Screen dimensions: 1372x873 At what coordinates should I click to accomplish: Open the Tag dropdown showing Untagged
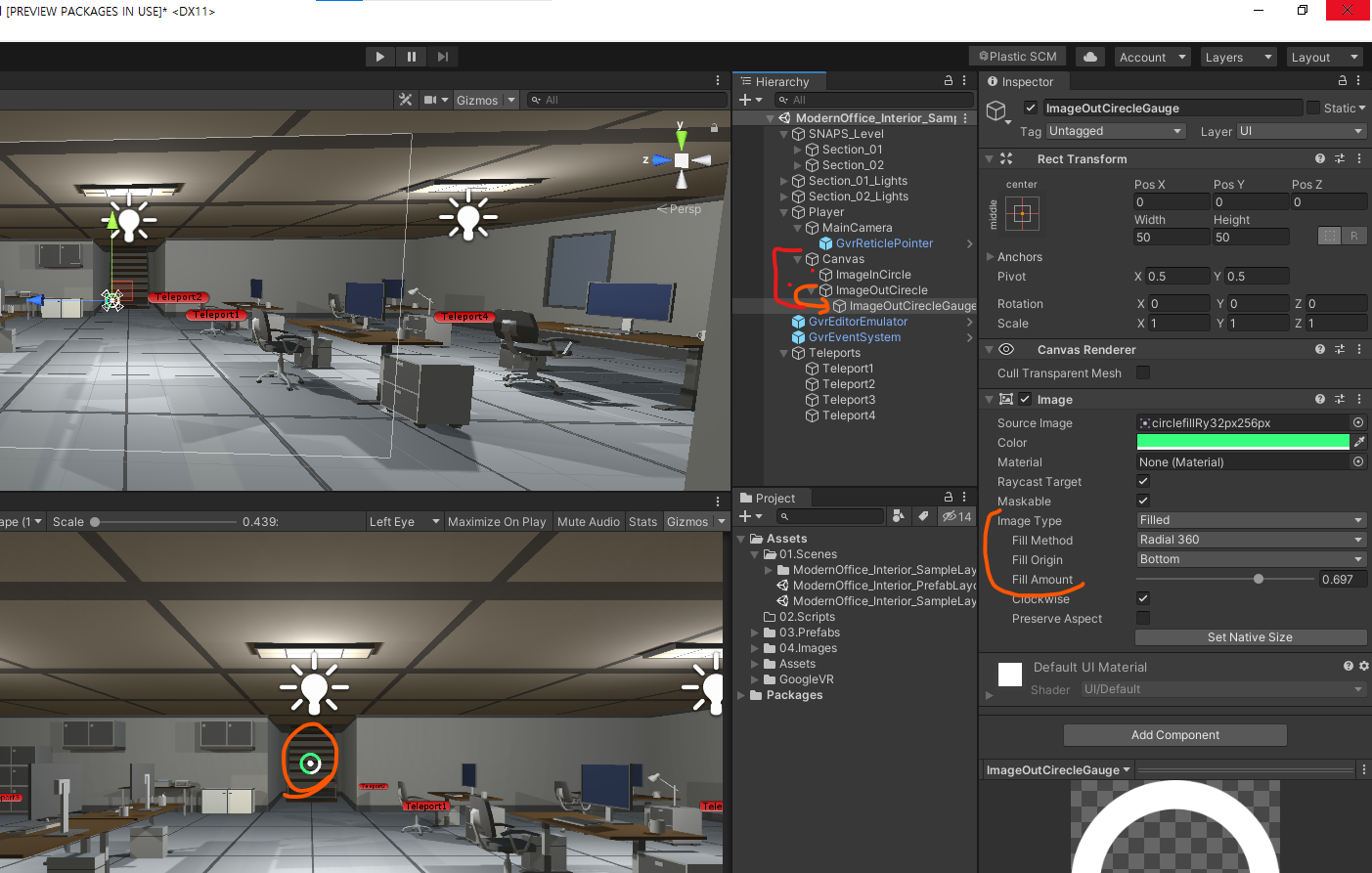(x=1116, y=131)
